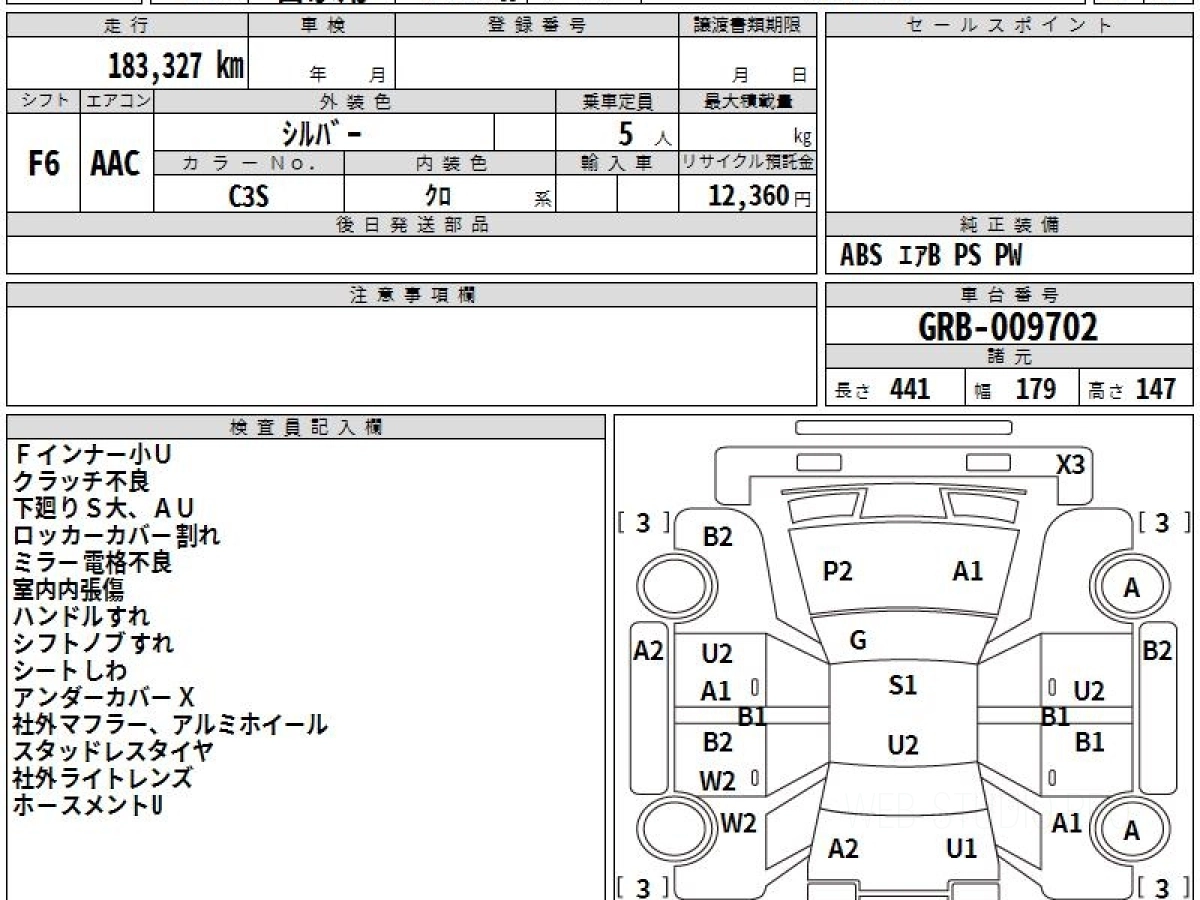Select the equipment line ABS エアB PS PW
The height and width of the screenshot is (900, 1200).
[931, 257]
